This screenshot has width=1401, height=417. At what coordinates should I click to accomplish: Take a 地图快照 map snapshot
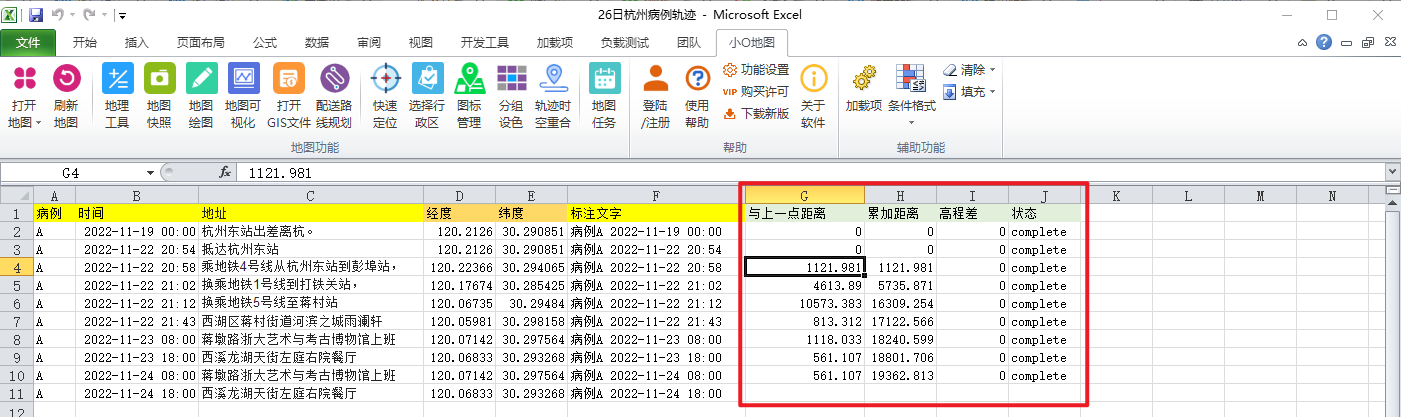pos(159,97)
